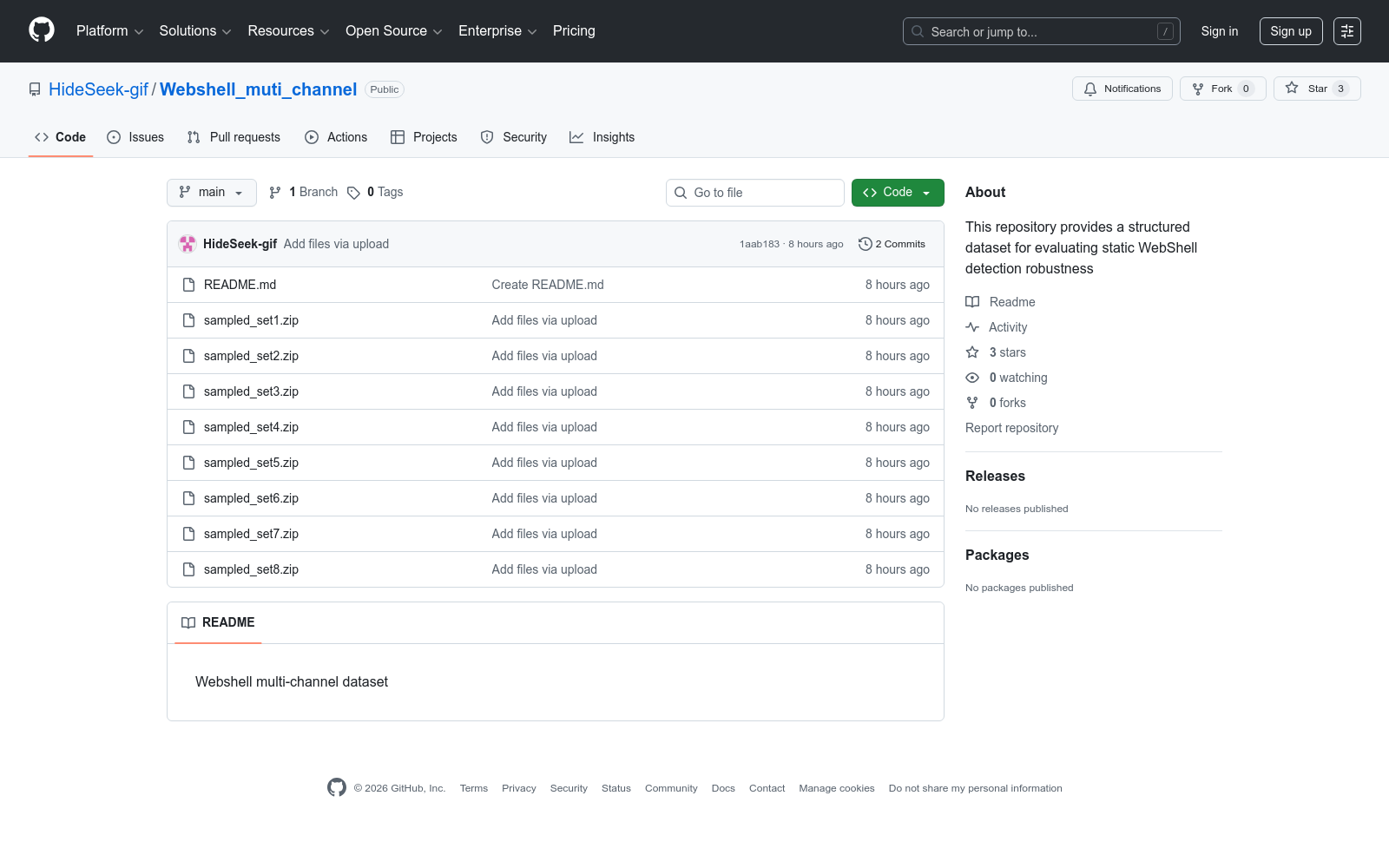Viewport: 1389px width, 868px height.
Task: Open the sampled_set5.zip file
Action: pyautogui.click(x=251, y=463)
